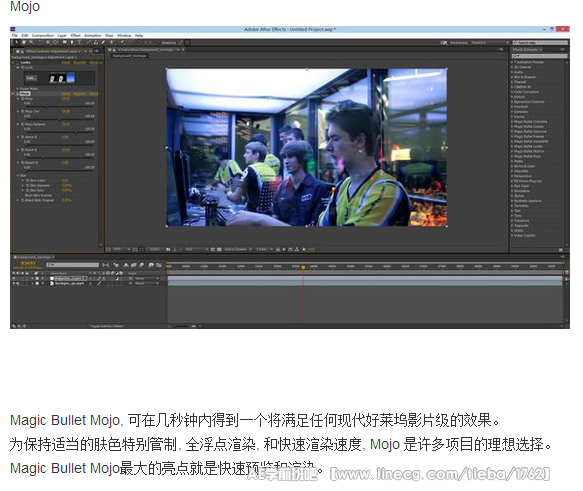Expand the Power Mask group
This screenshot has height=491, width=583.
[17, 89]
